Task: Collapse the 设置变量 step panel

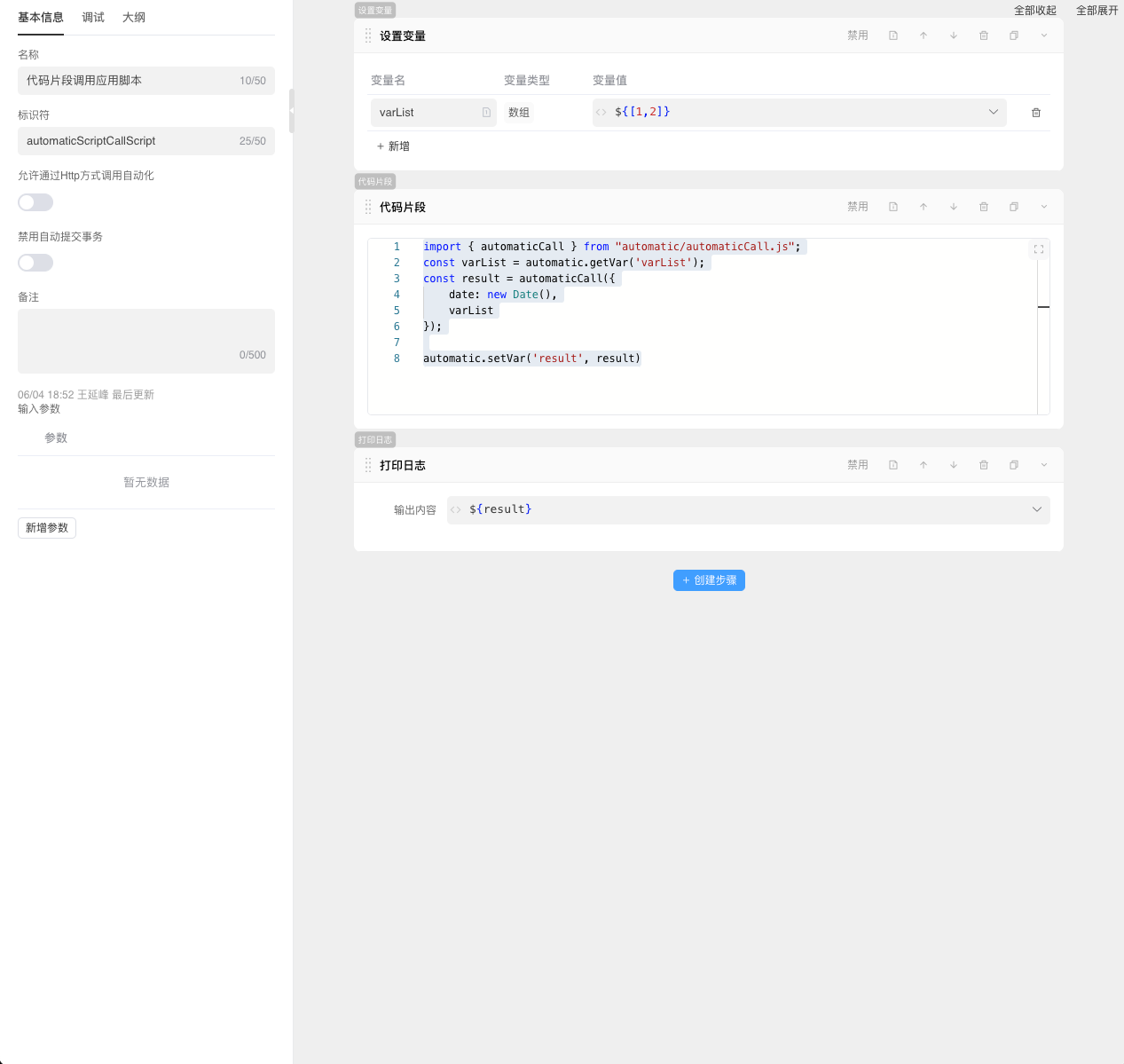Action: pyautogui.click(x=1044, y=35)
